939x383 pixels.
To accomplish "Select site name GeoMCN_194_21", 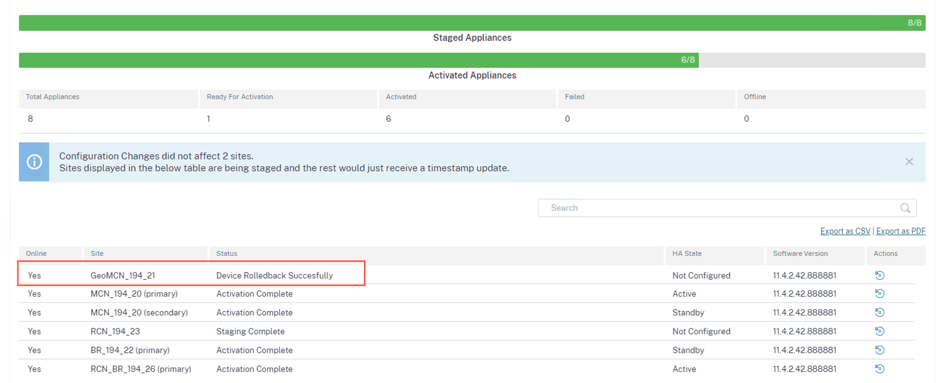I will [122, 276].
